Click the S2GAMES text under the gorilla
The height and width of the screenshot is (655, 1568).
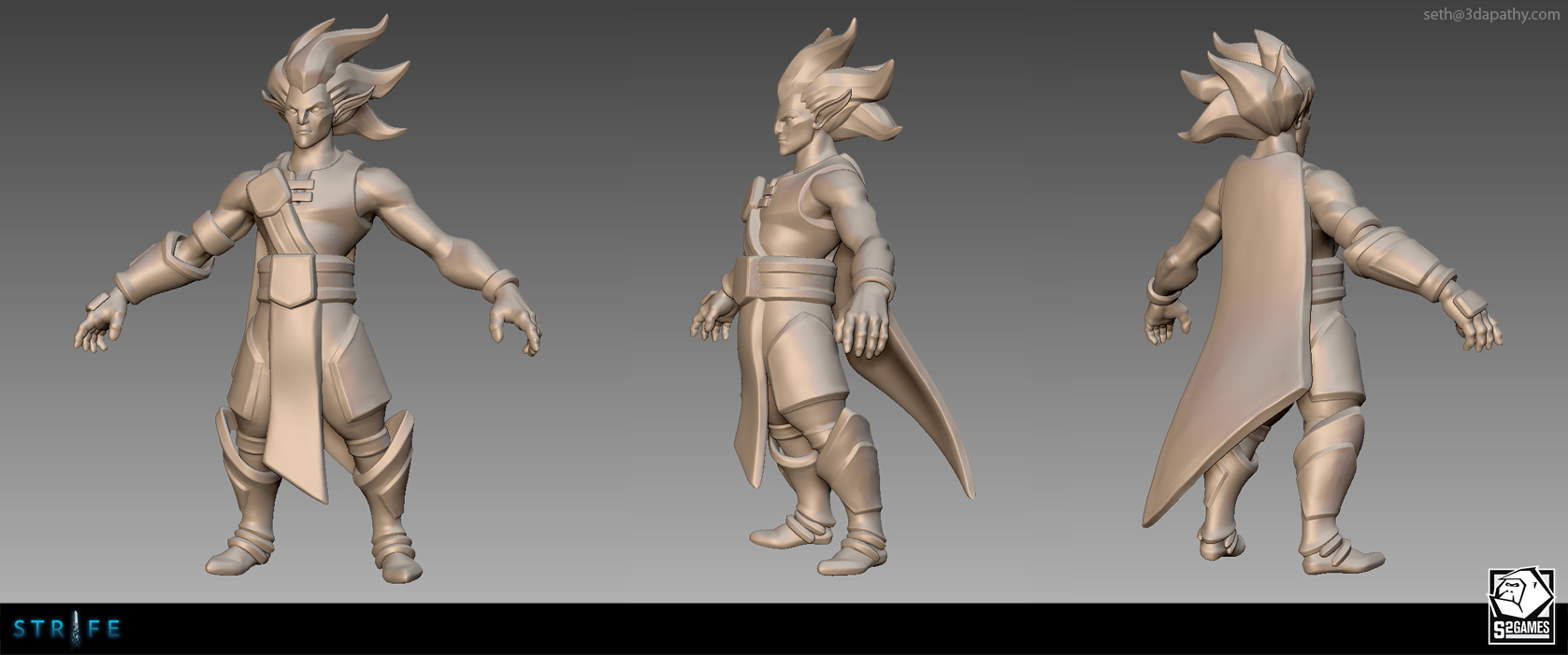pyautogui.click(x=1520, y=630)
